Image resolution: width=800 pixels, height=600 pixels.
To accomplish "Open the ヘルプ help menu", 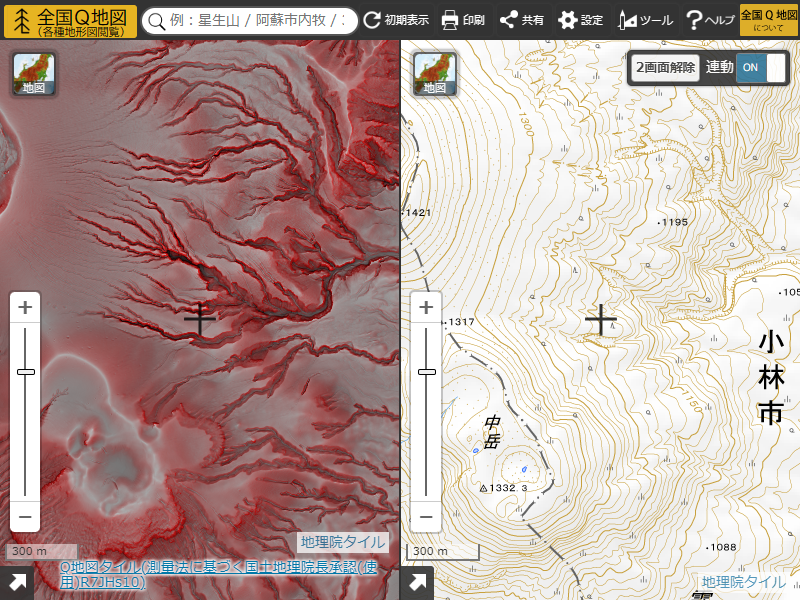I will pos(709,20).
